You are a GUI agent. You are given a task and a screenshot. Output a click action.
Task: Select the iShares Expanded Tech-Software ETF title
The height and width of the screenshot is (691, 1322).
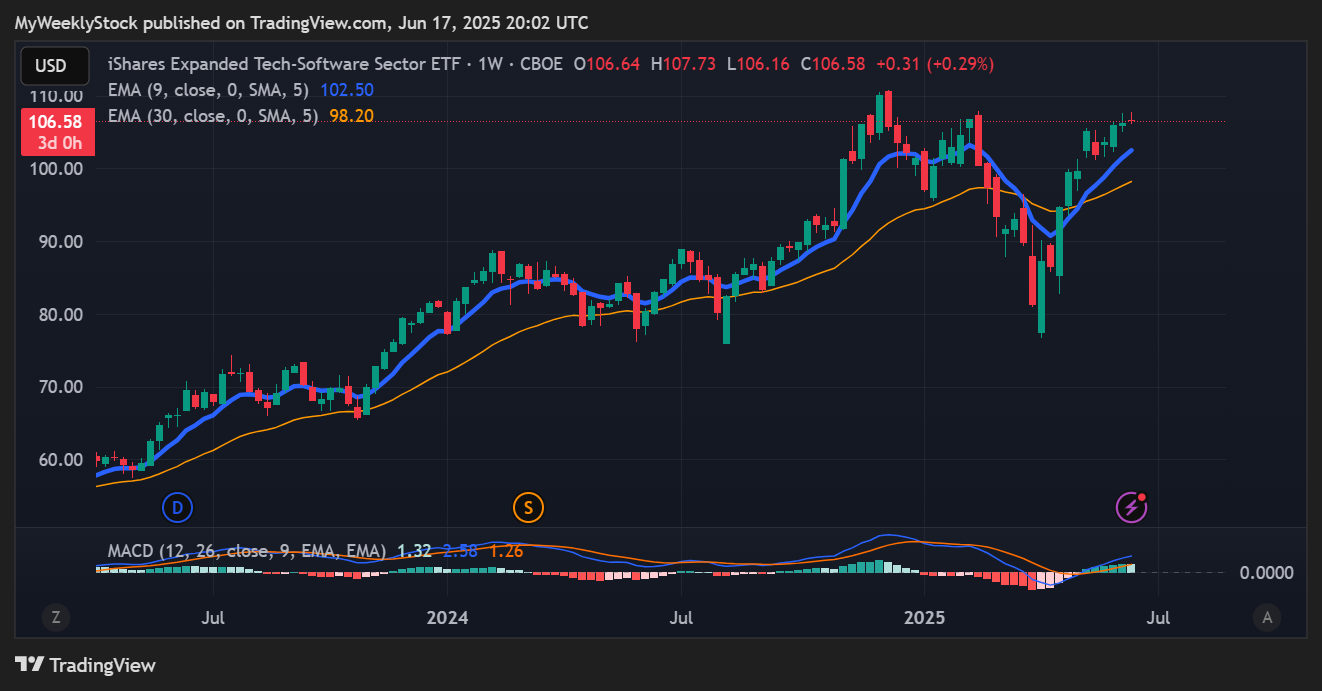pos(285,64)
